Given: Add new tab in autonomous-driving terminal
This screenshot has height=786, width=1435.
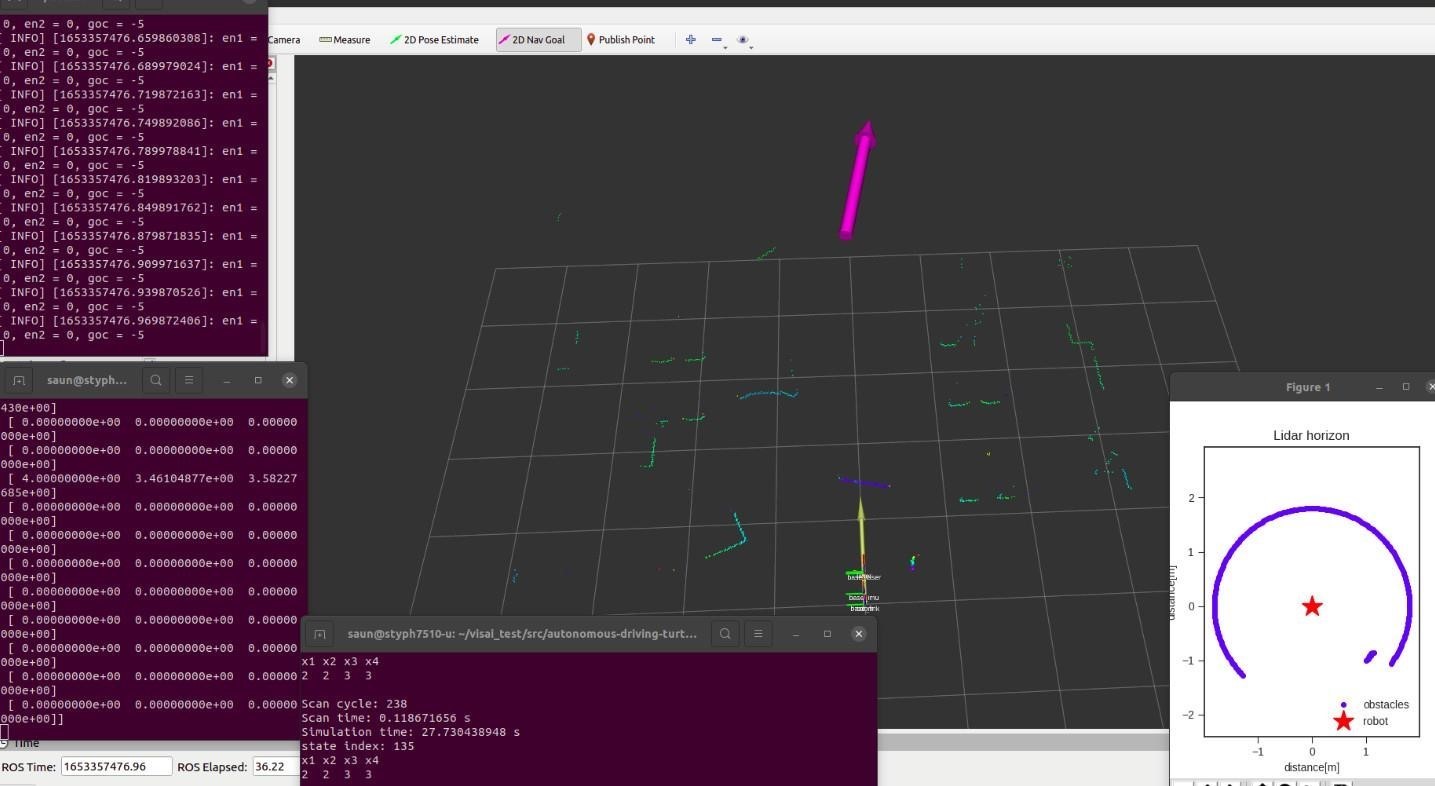Looking at the screenshot, I should [319, 634].
